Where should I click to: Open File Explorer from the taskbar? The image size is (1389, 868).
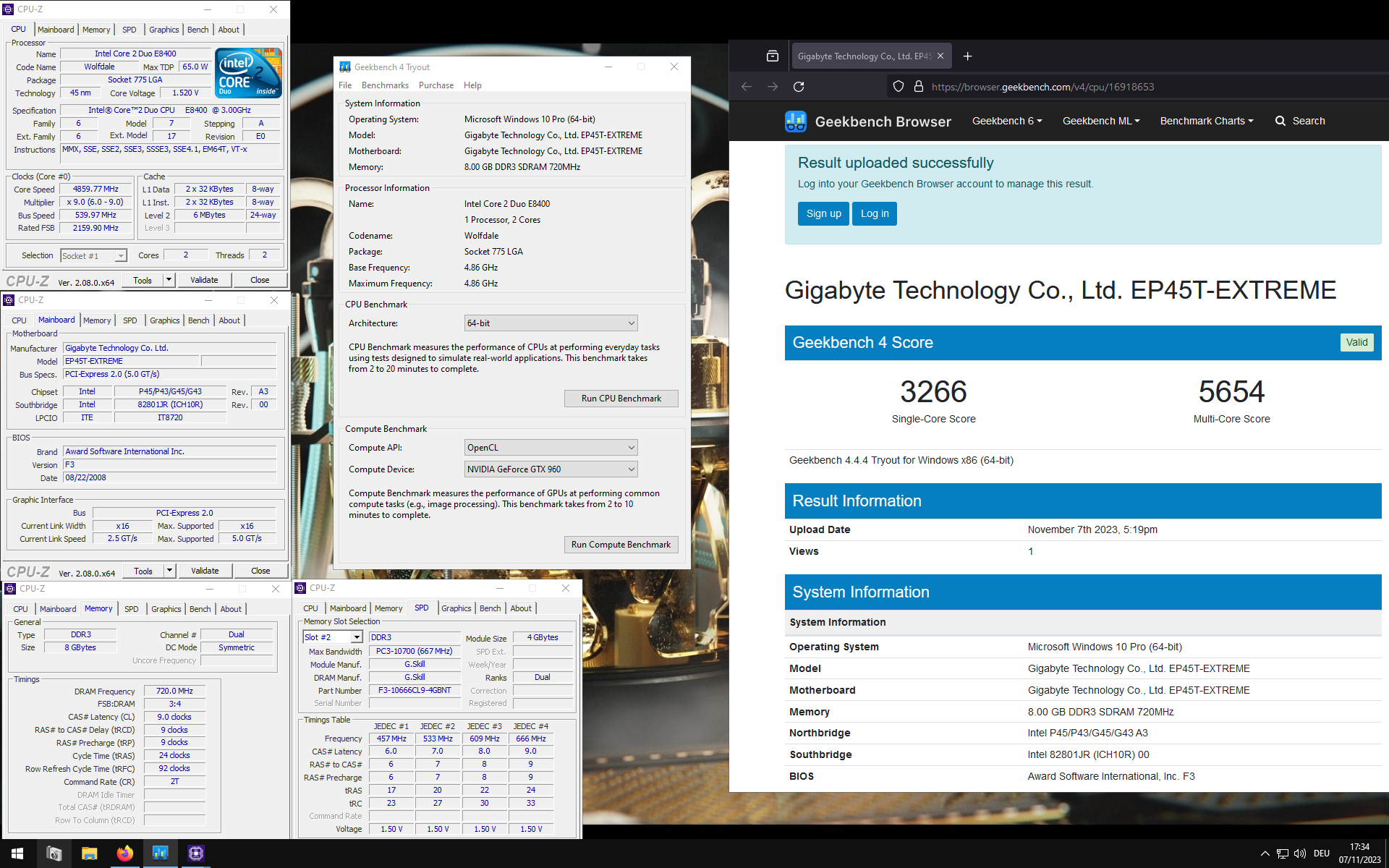point(89,854)
